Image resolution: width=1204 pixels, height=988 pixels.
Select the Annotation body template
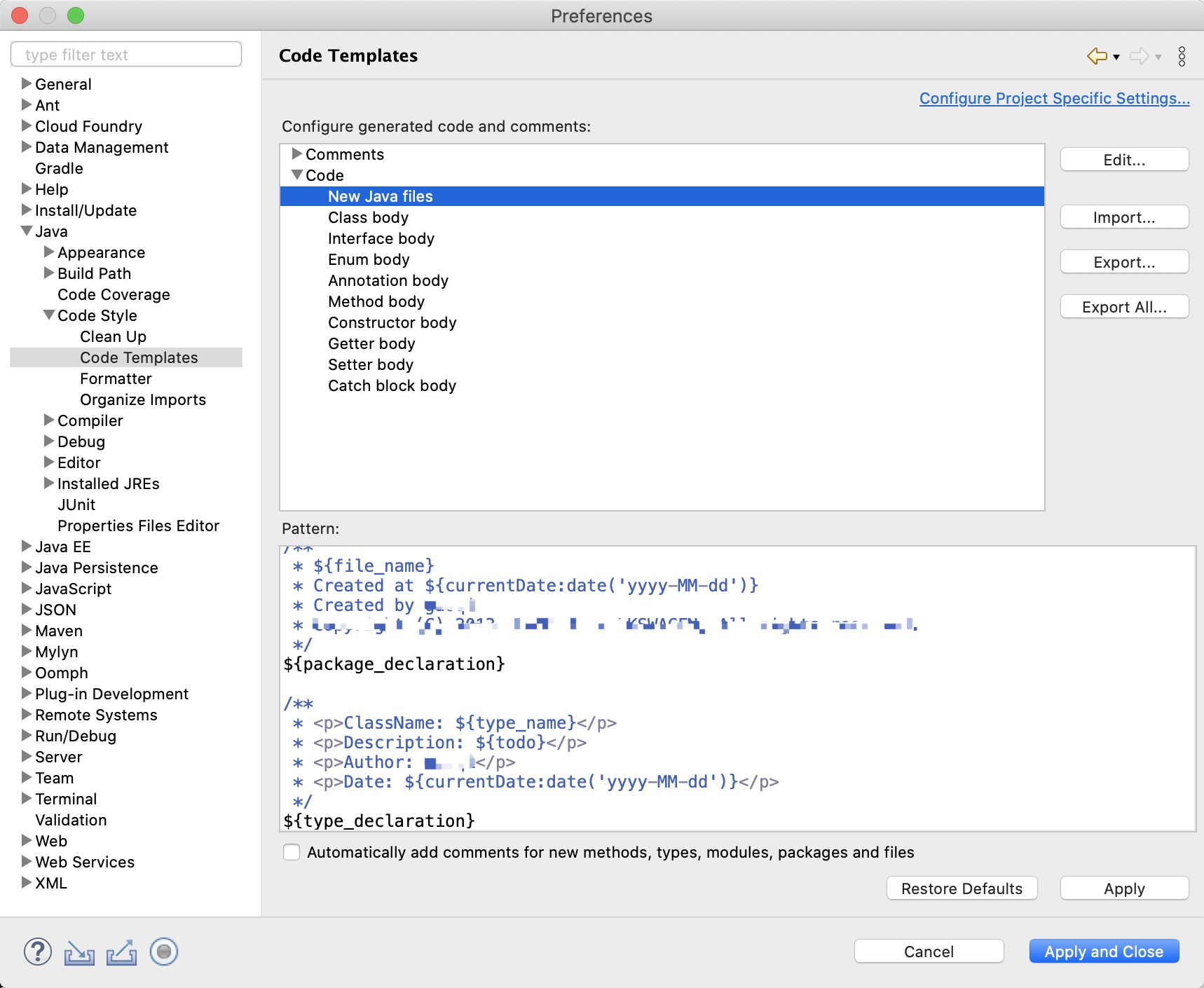coord(388,280)
